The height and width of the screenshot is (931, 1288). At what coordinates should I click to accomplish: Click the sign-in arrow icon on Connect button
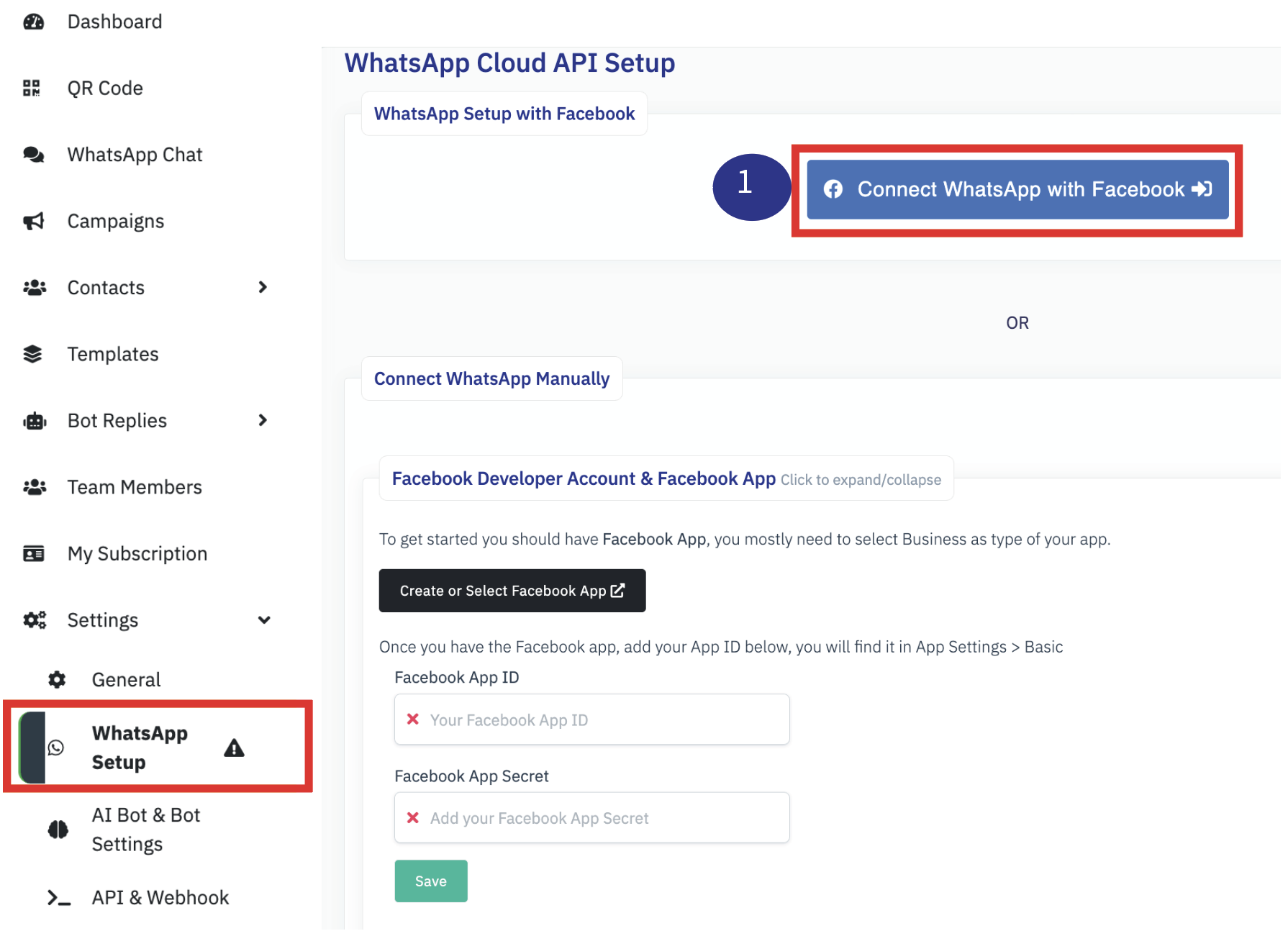click(x=1202, y=189)
